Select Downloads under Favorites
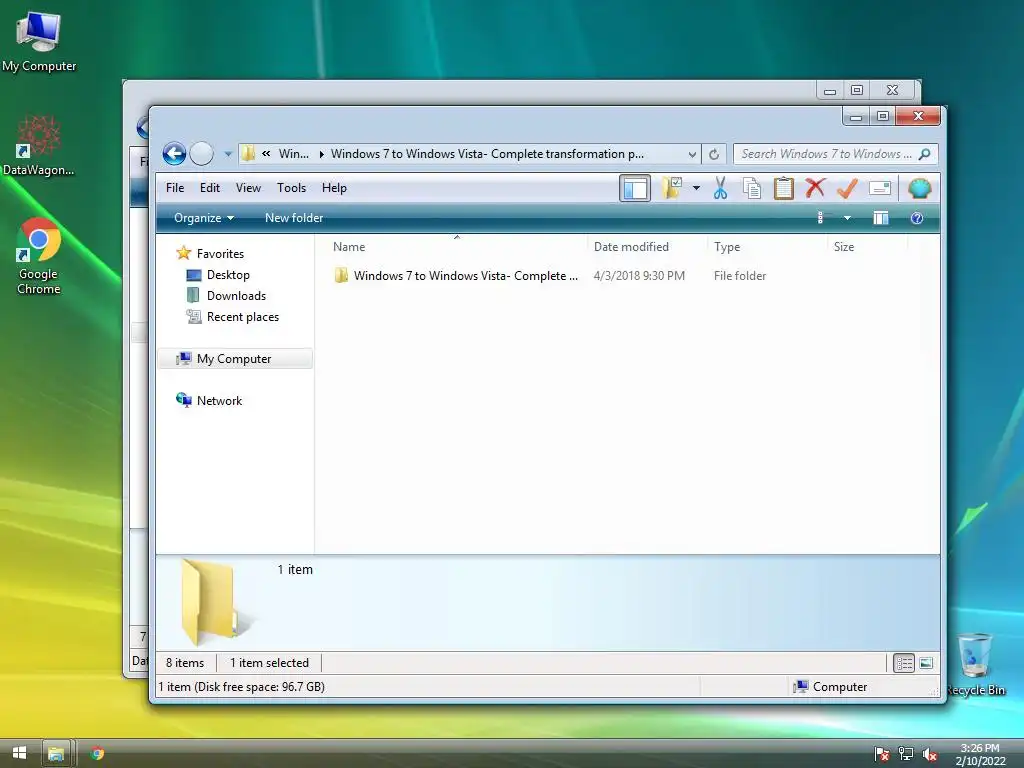The height and width of the screenshot is (768, 1024). pyautogui.click(x=236, y=296)
